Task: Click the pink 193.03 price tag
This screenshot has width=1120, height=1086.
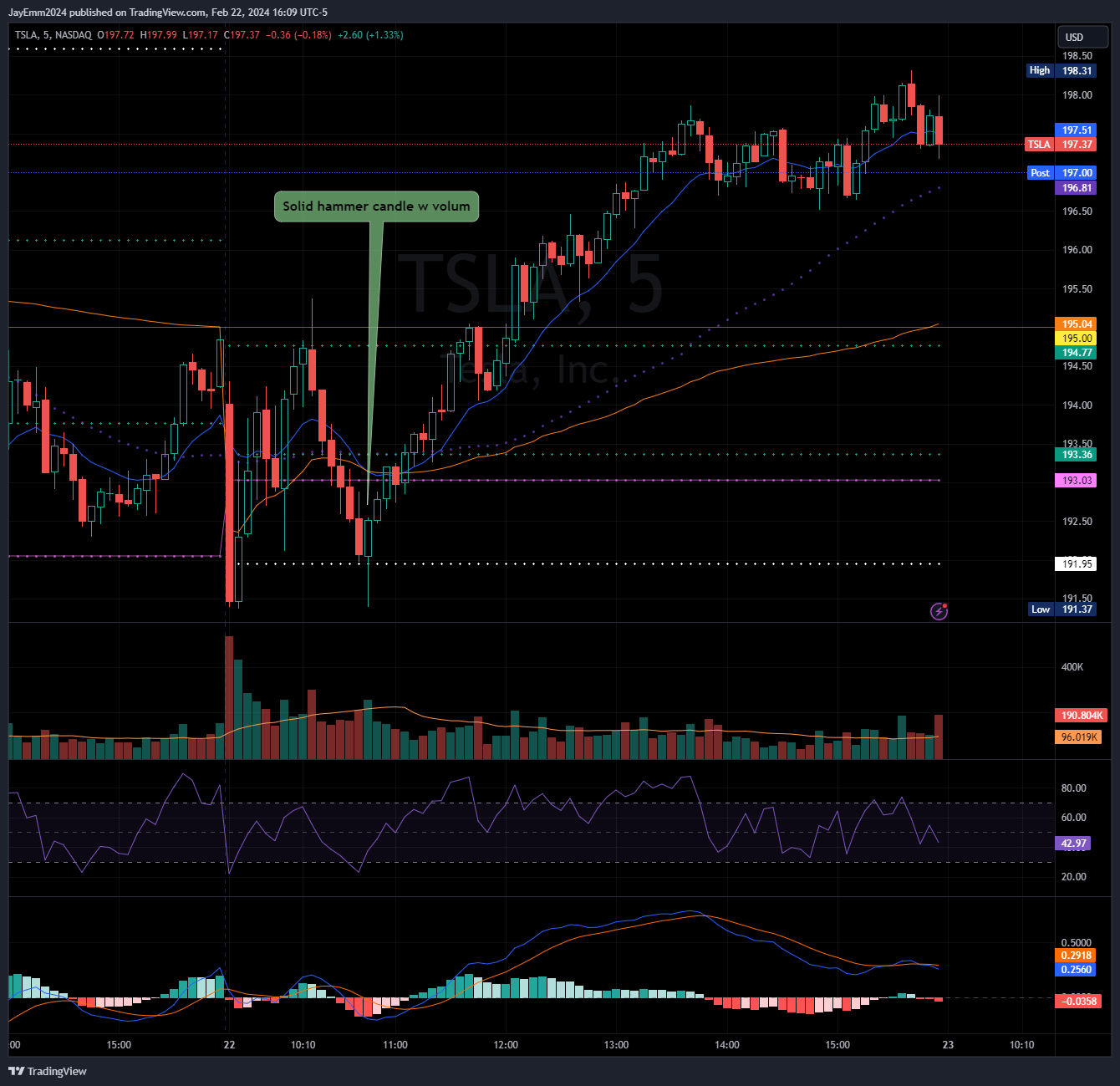Action: point(1077,481)
